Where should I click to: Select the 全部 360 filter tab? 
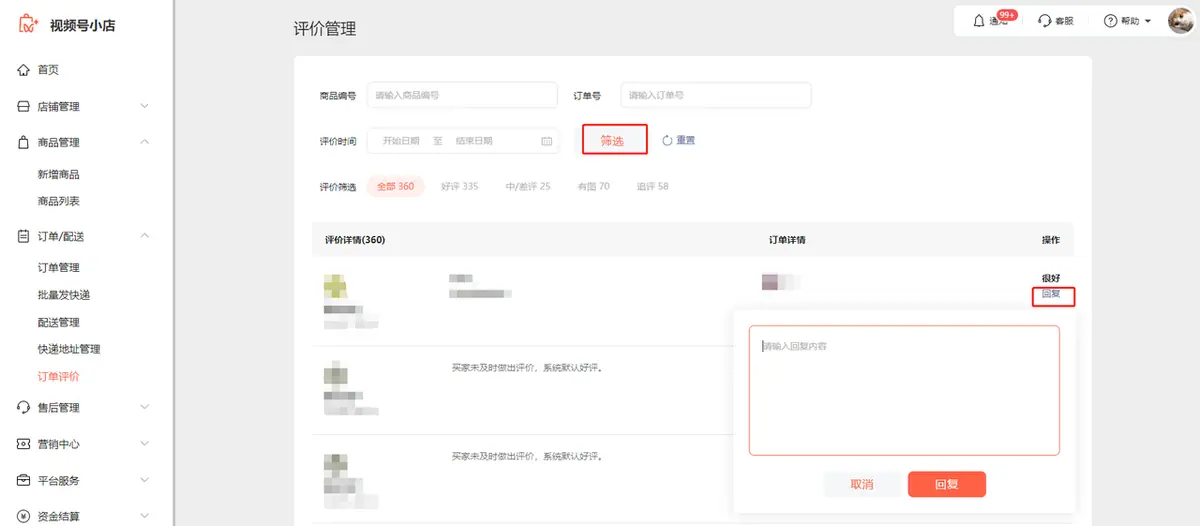tap(396, 186)
